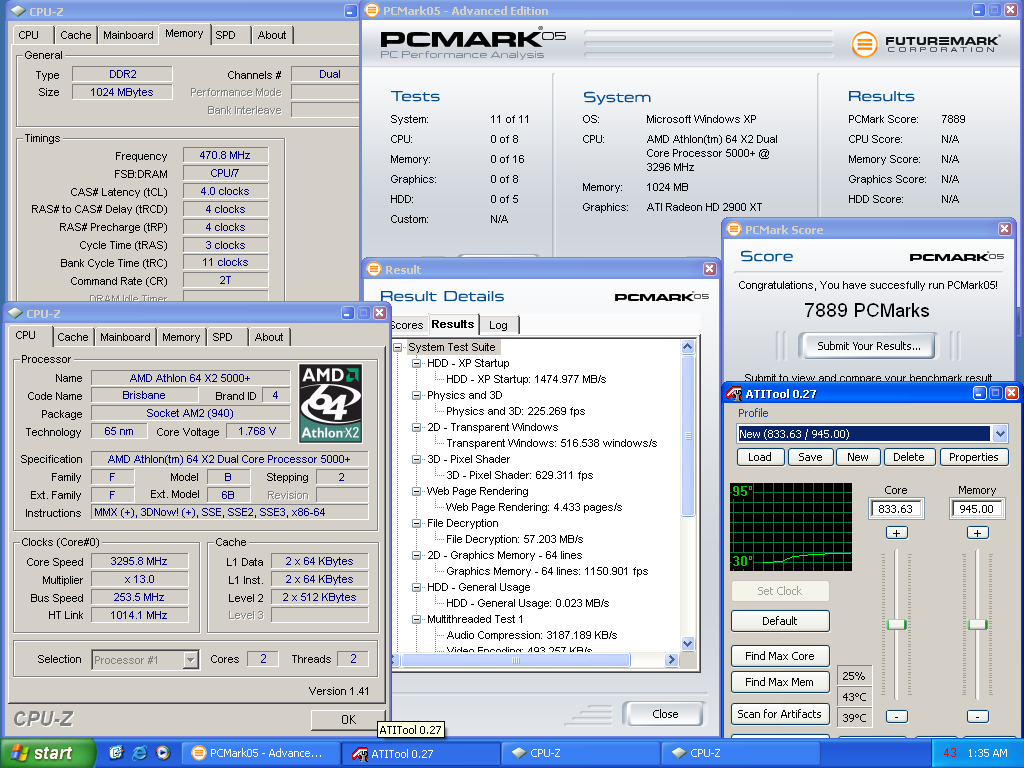1024x768 pixels.
Task: Click ATITool title bar icon
Action: point(734,394)
